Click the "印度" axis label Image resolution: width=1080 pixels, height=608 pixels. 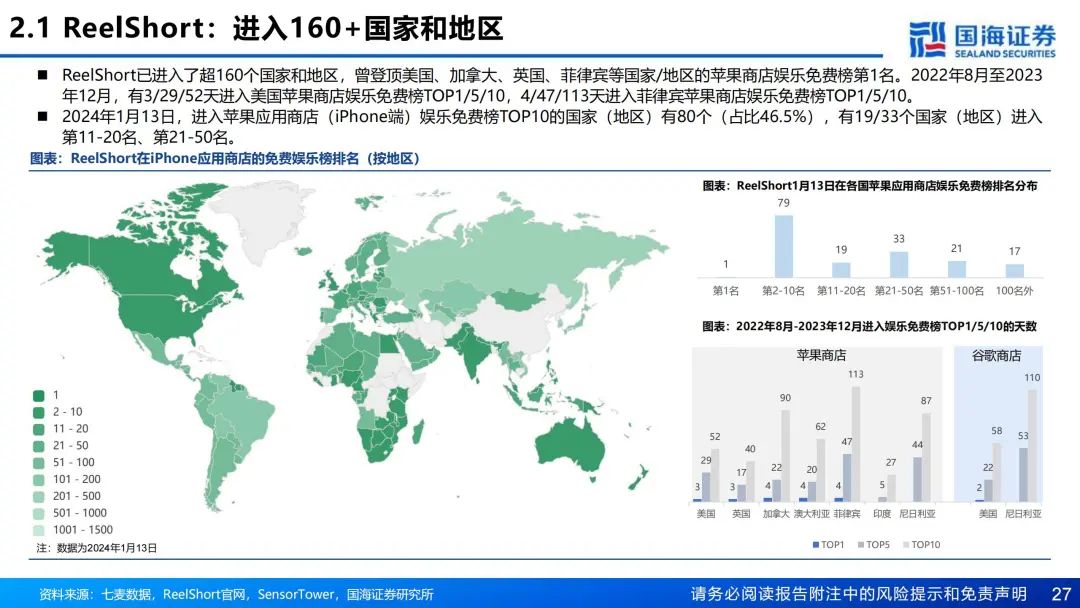pos(882,514)
